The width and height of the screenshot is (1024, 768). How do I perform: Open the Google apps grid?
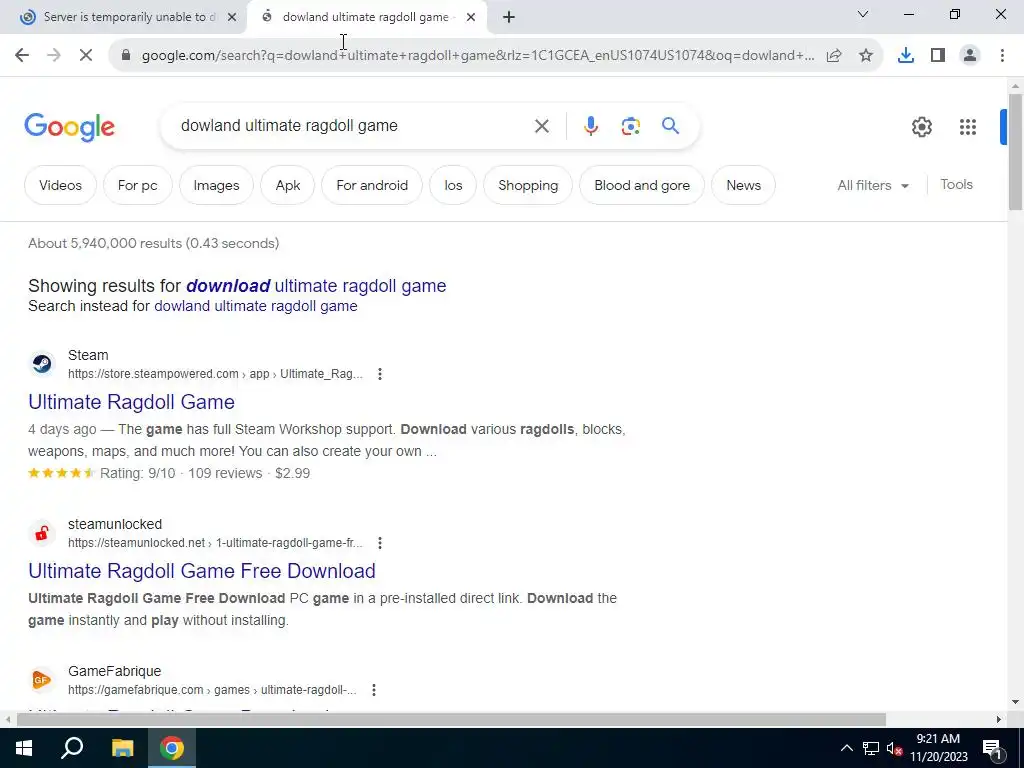968,127
